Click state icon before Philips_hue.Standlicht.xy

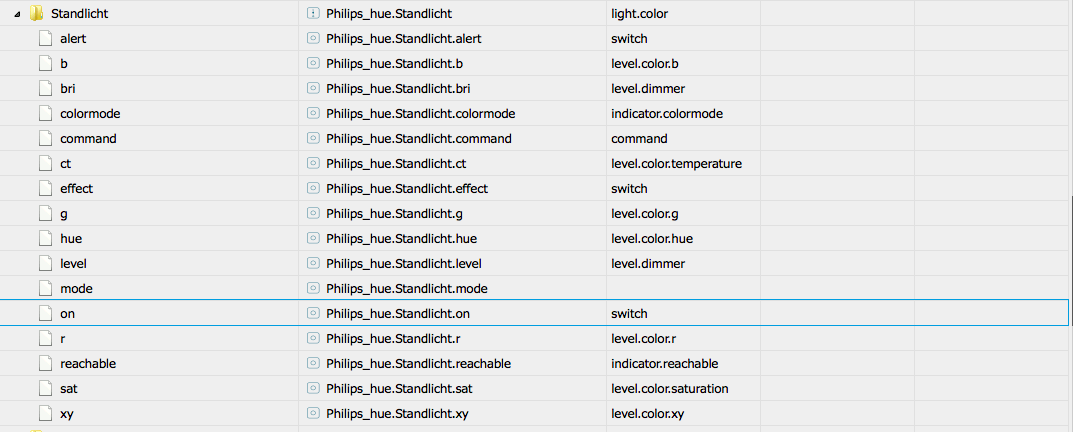313,414
